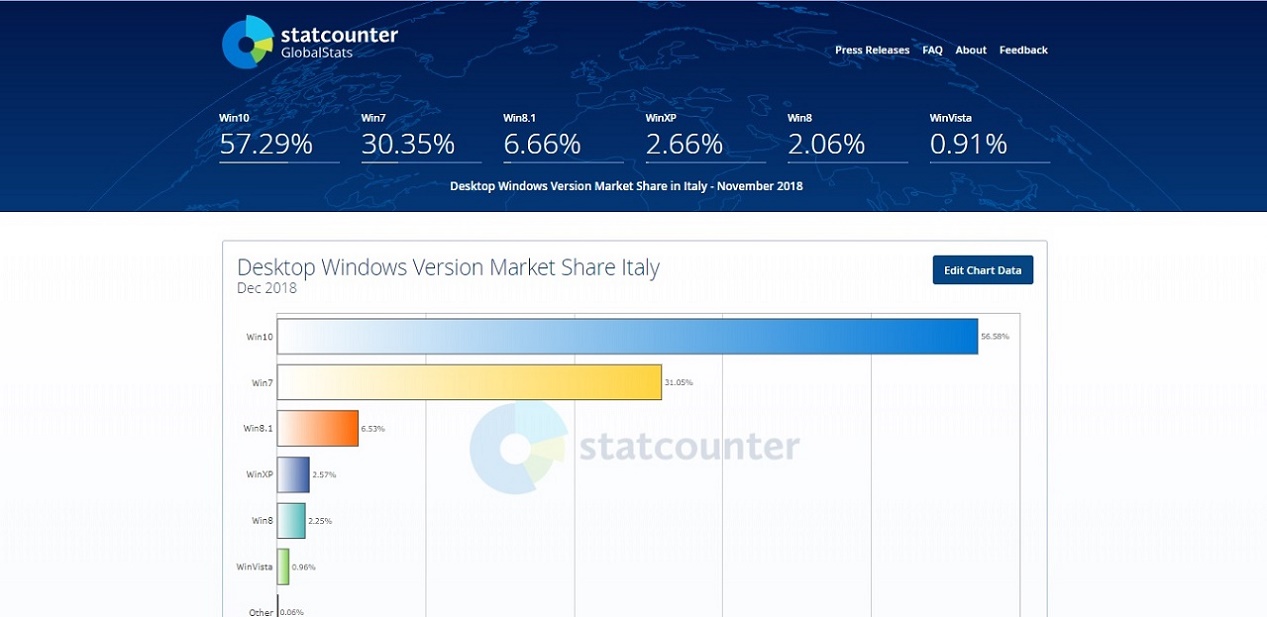Click the 0.96% value label
Image resolution: width=1267 pixels, height=617 pixels.
pyautogui.click(x=303, y=567)
